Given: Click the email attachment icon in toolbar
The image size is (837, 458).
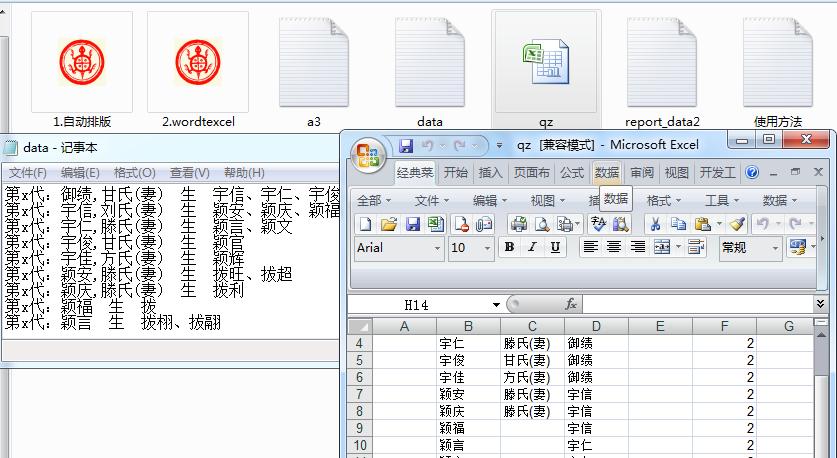Looking at the screenshot, I should 484,224.
